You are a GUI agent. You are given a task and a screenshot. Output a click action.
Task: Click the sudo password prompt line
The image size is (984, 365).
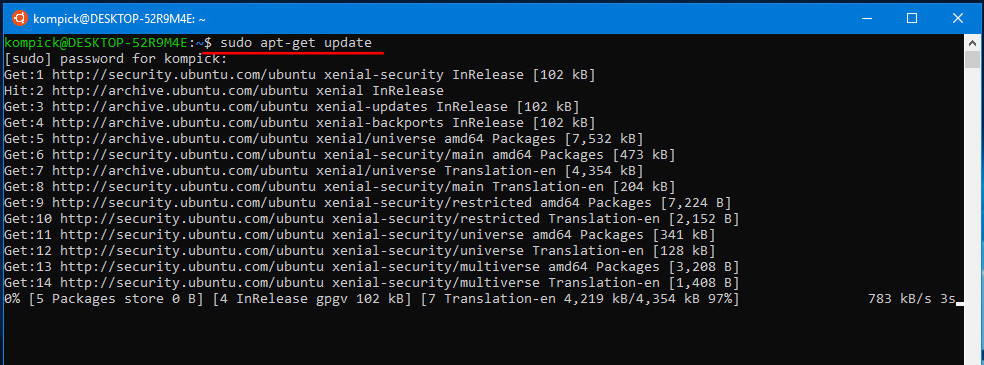pos(115,59)
